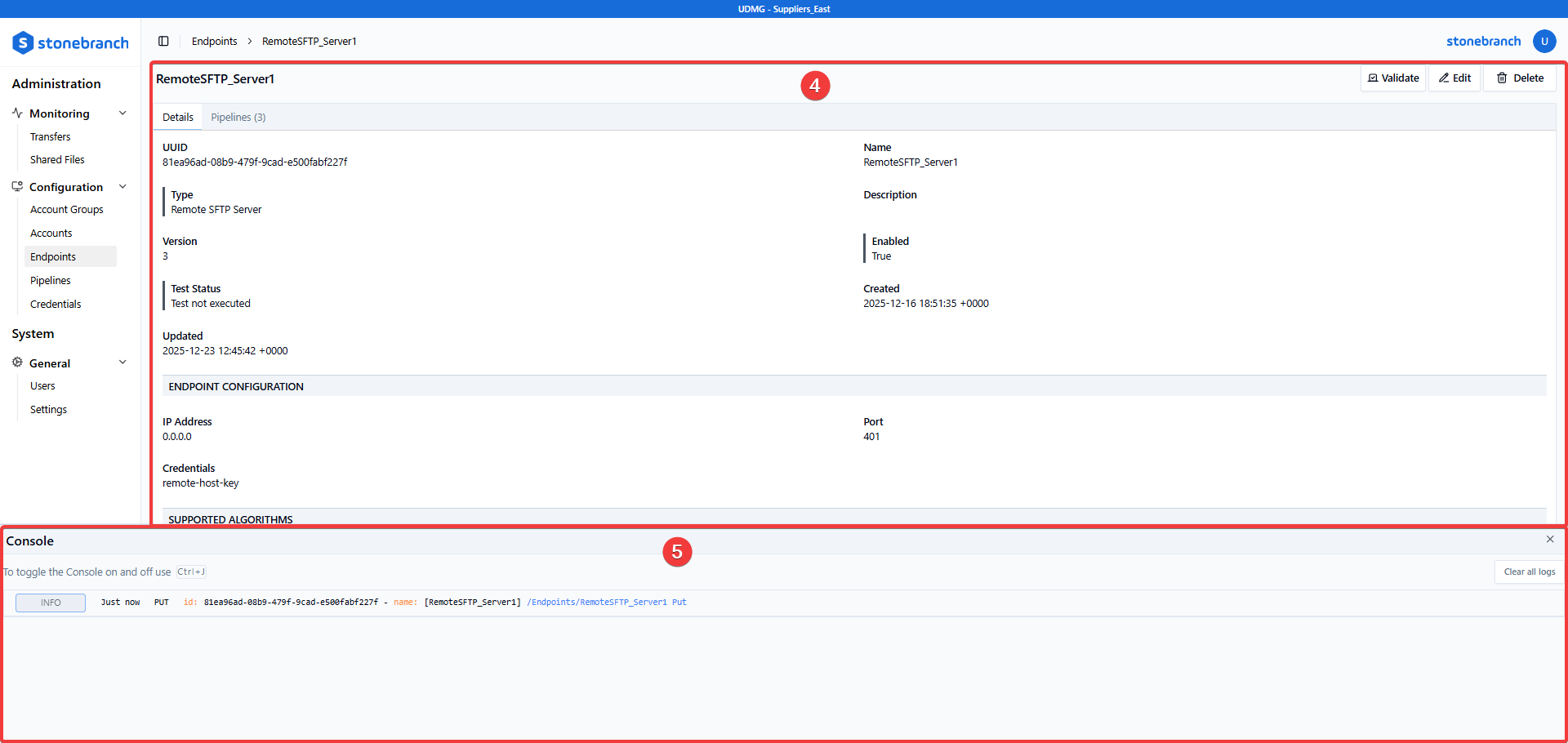Click the PUT log entry in the Console
1568x743 pixels.
point(161,602)
